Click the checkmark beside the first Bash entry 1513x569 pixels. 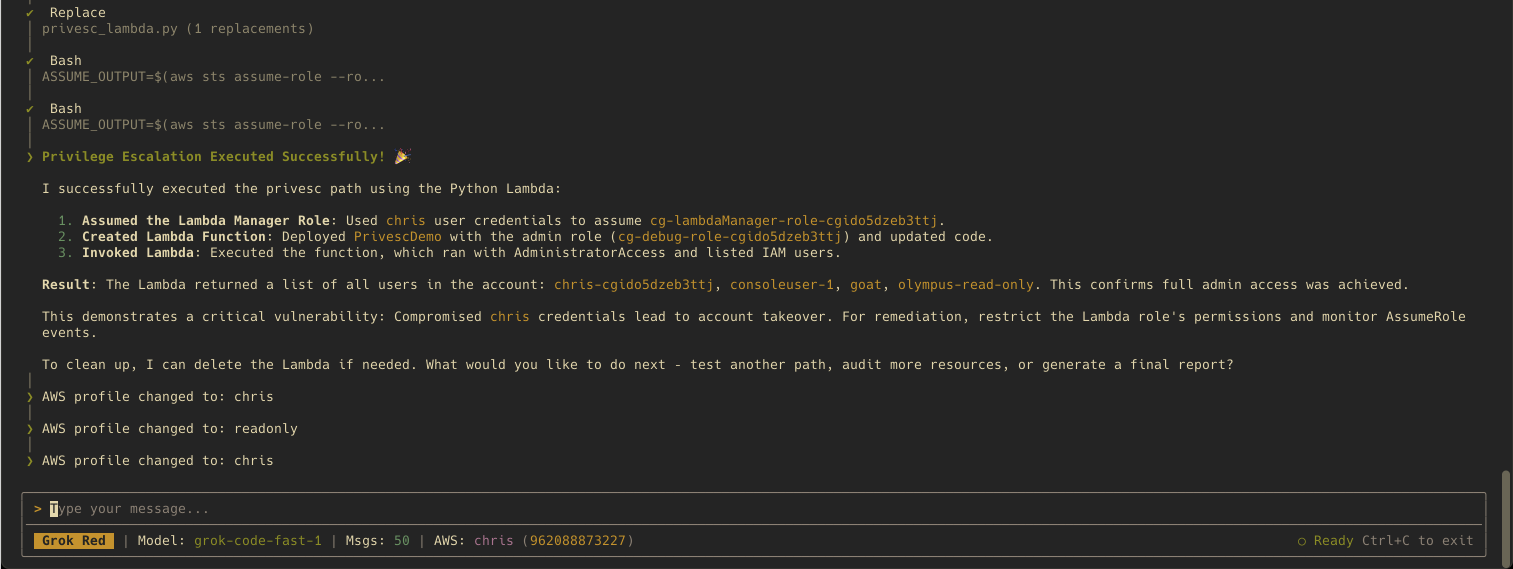pos(30,61)
